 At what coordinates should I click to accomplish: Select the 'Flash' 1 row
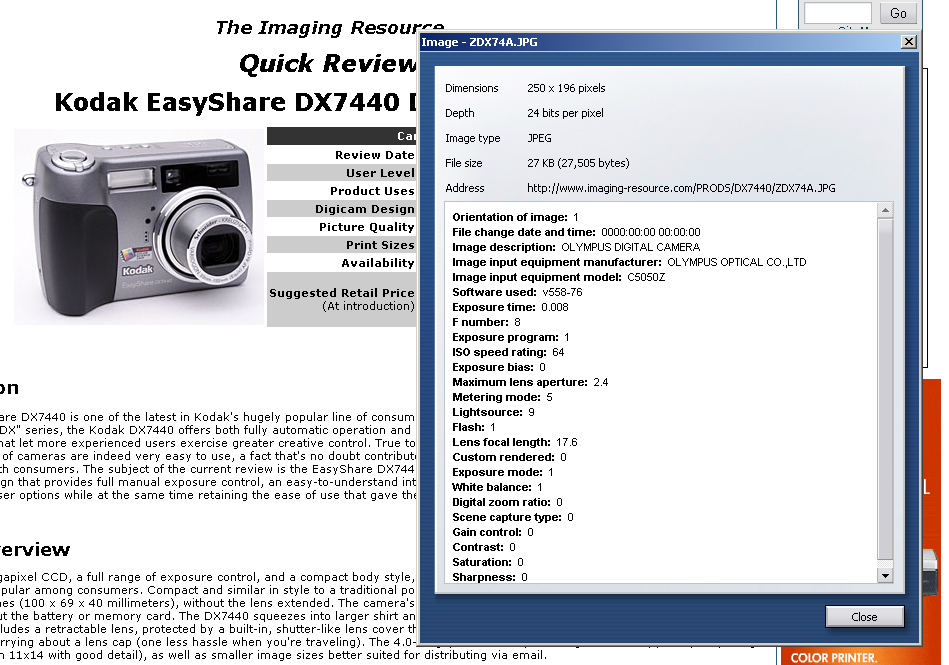click(474, 427)
